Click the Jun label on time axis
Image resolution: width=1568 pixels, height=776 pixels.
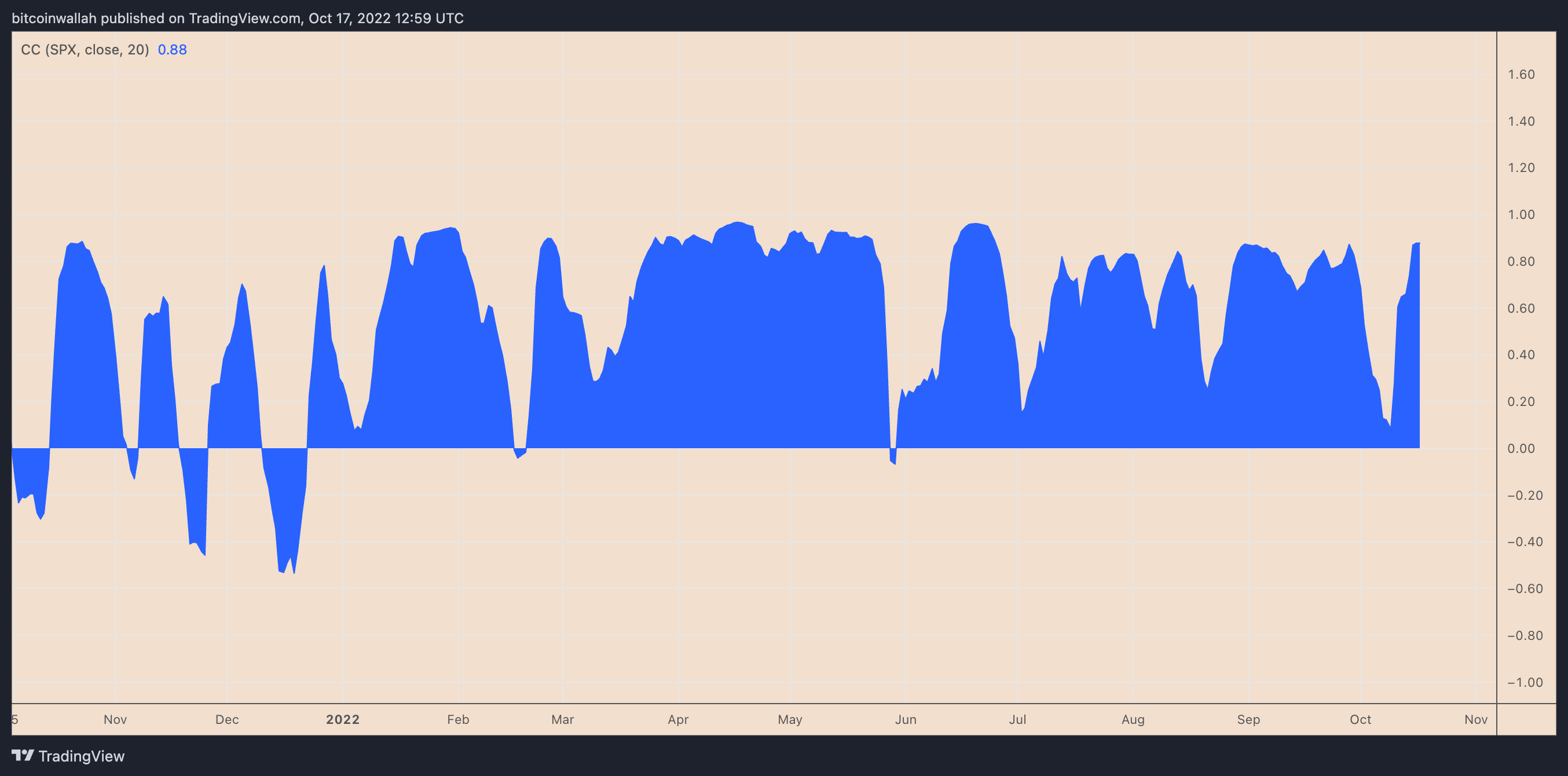click(905, 719)
